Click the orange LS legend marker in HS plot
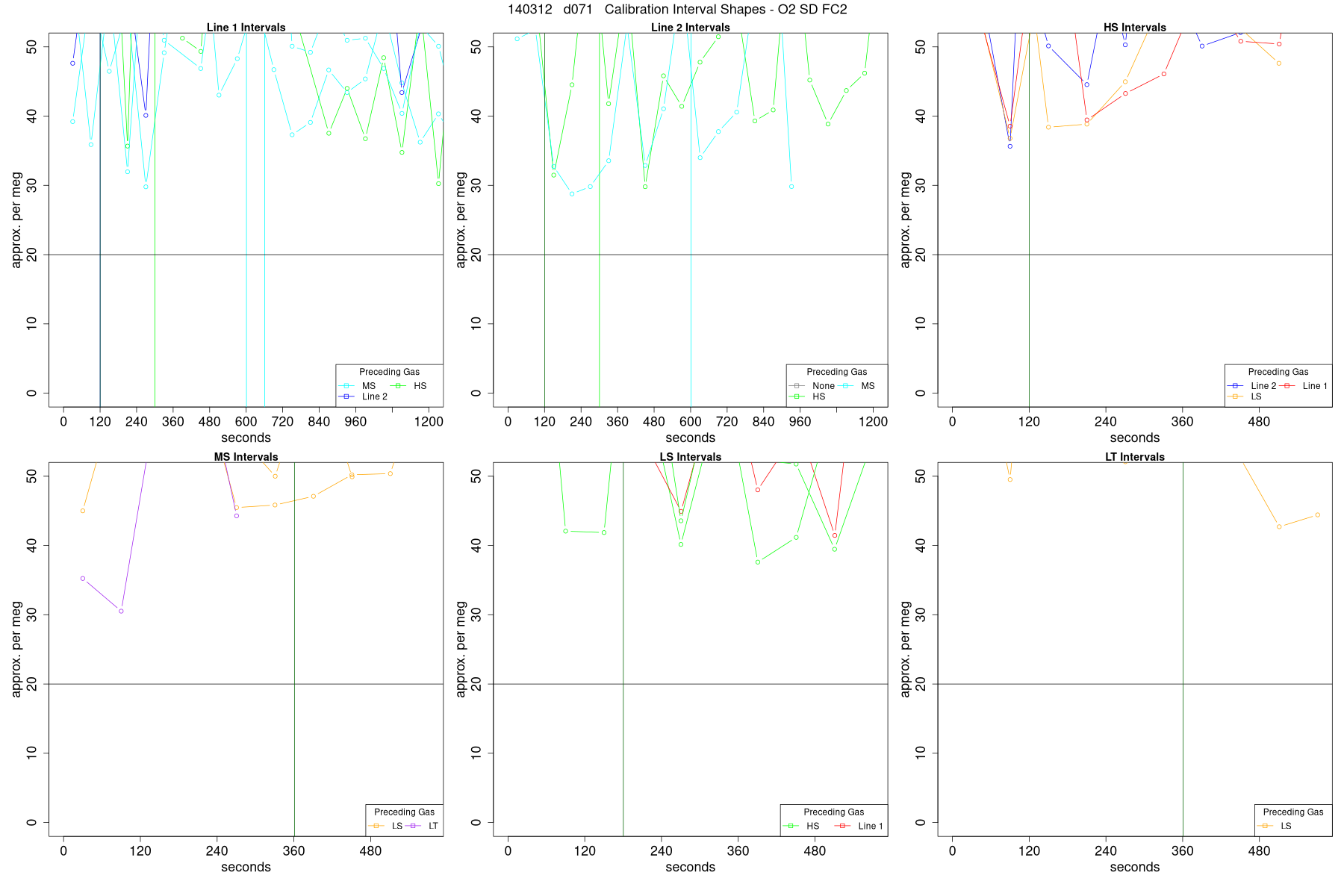 tap(1235, 396)
